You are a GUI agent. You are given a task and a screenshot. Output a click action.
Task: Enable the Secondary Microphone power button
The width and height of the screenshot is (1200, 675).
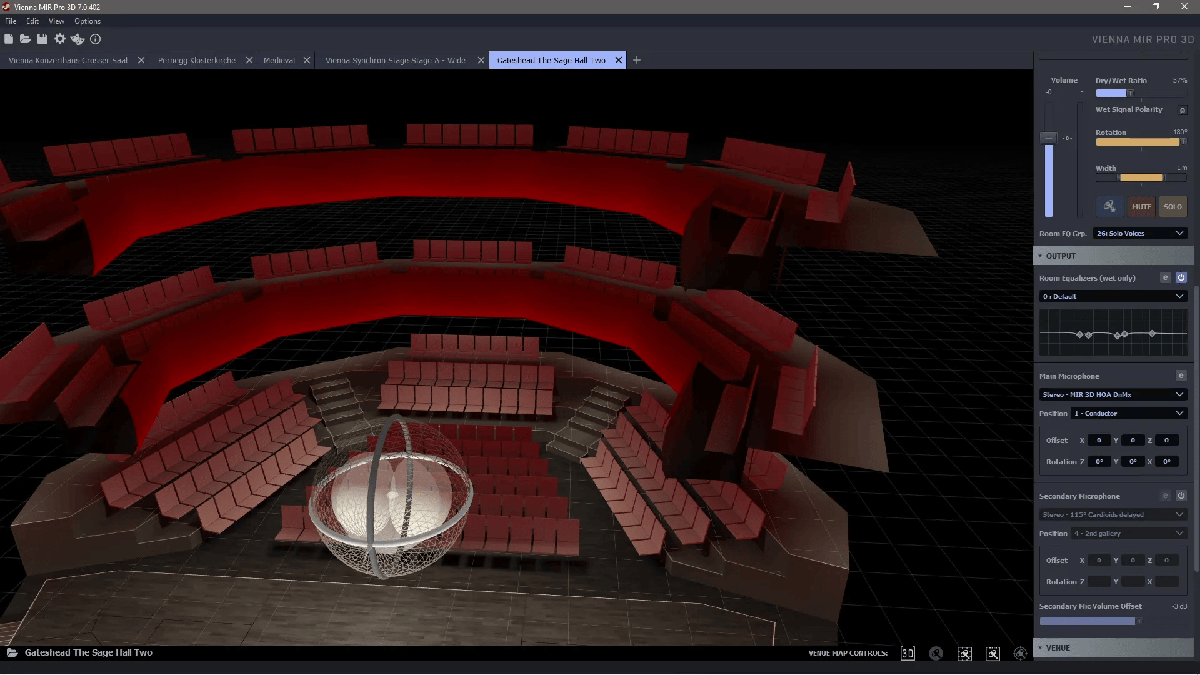pos(1181,496)
